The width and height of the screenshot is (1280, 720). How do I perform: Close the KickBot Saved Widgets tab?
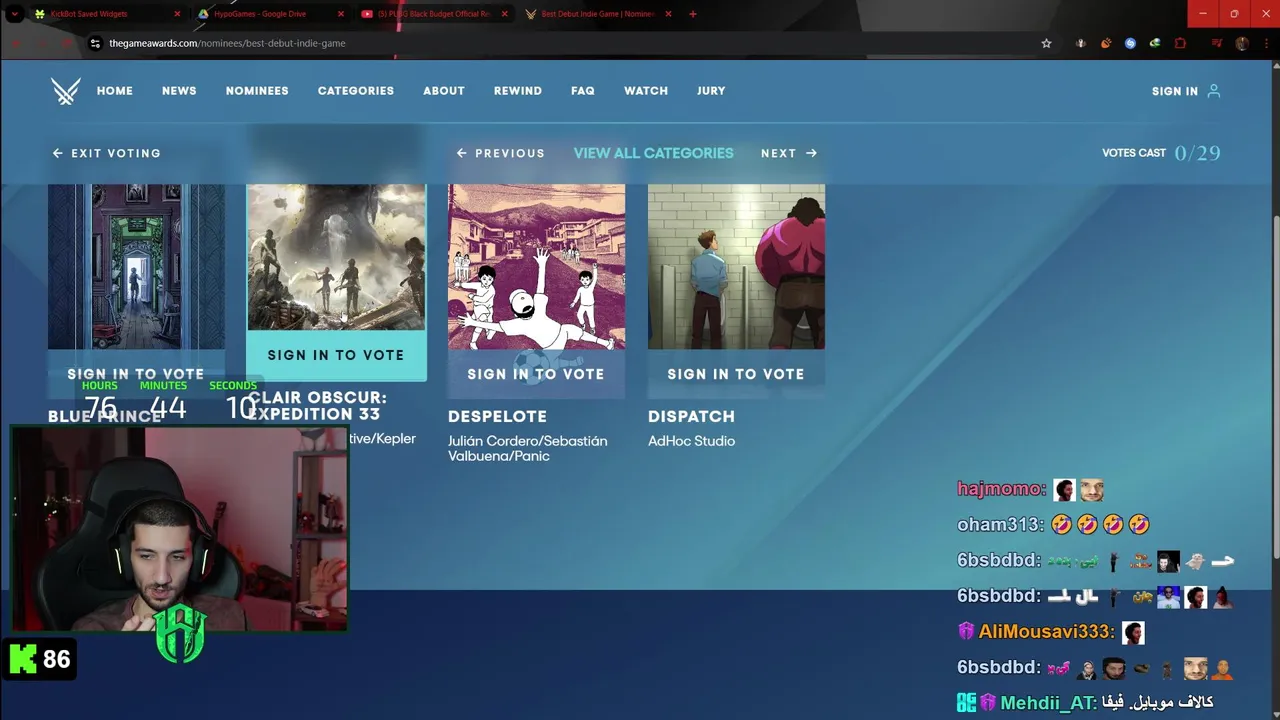pyautogui.click(x=177, y=14)
